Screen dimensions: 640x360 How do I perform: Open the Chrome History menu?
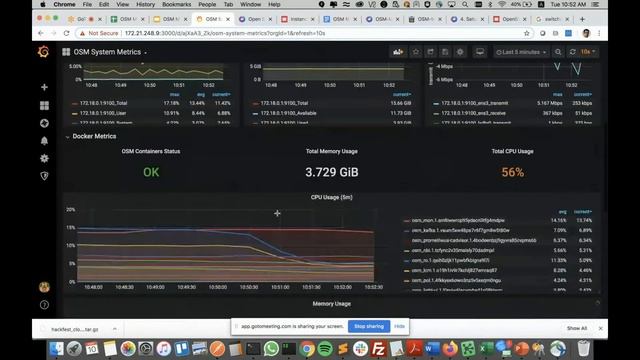tap(145, 4)
